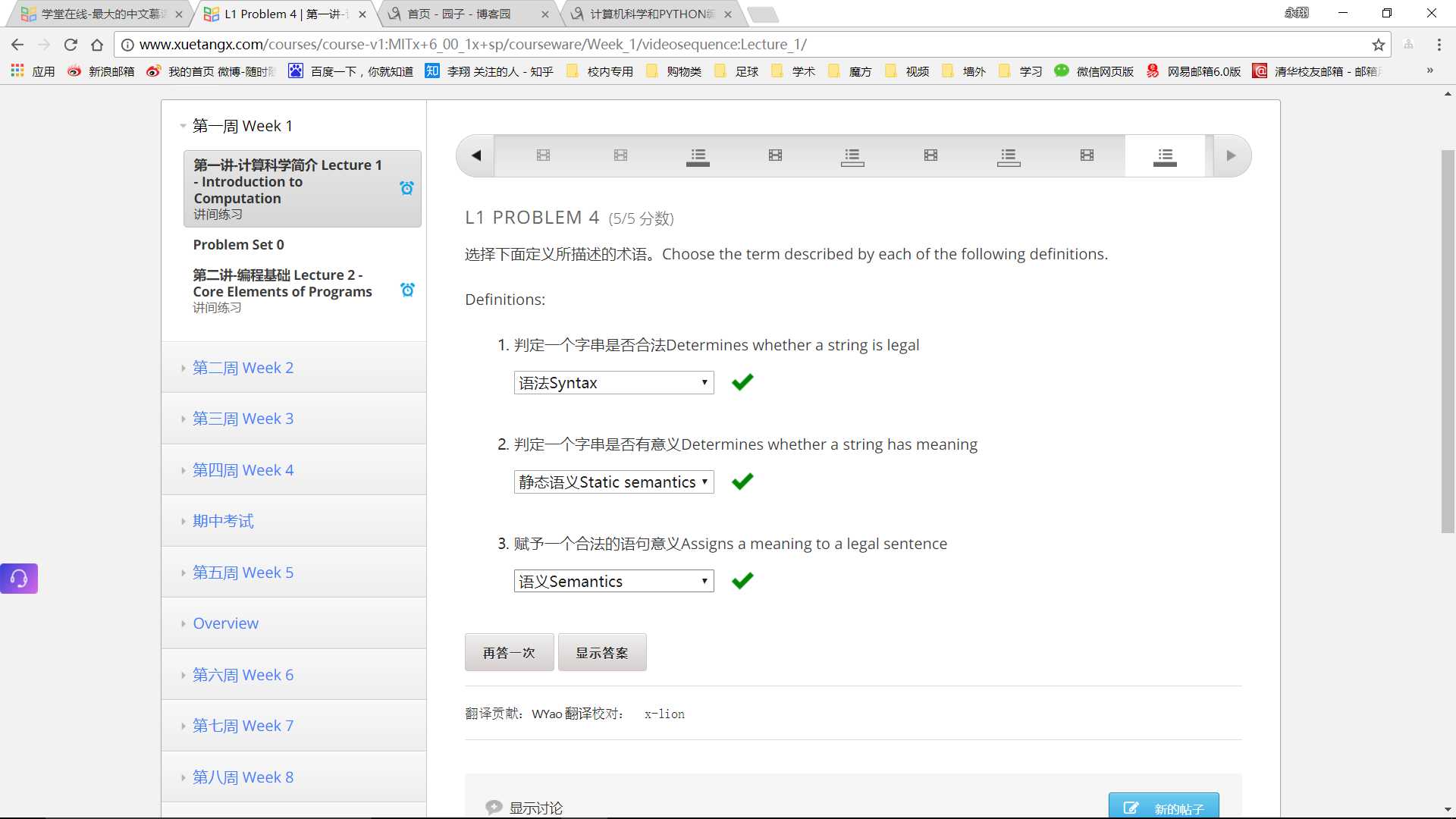
Task: Open the 新浪邮箱 bookmark
Action: (x=101, y=71)
